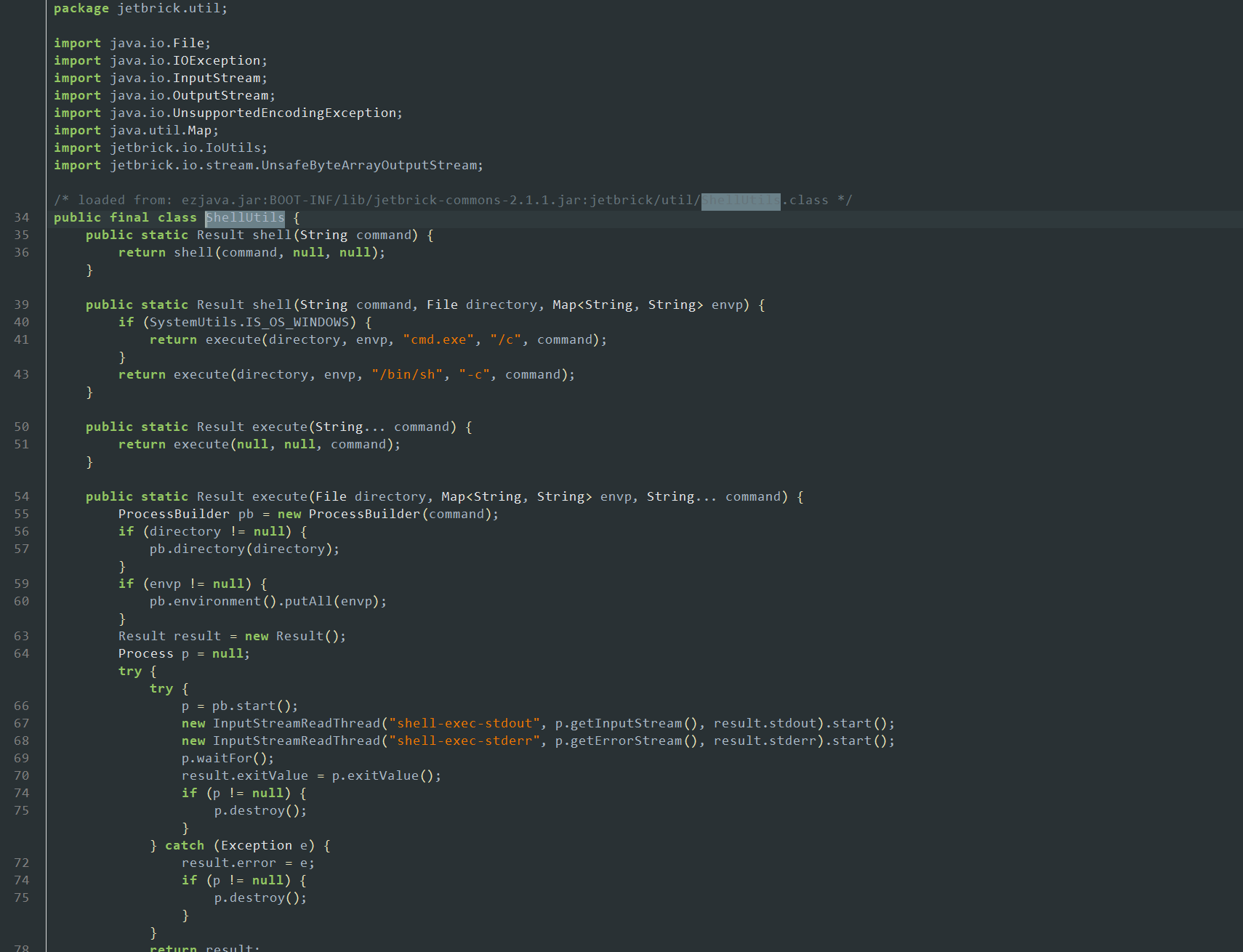The image size is (1243, 952).
Task: Click the 'import java.io.File;' line
Action: pos(132,43)
